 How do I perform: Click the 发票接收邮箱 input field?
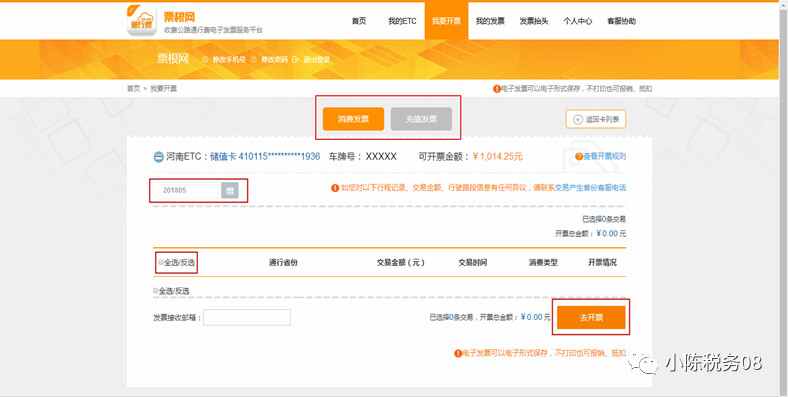click(x=247, y=318)
